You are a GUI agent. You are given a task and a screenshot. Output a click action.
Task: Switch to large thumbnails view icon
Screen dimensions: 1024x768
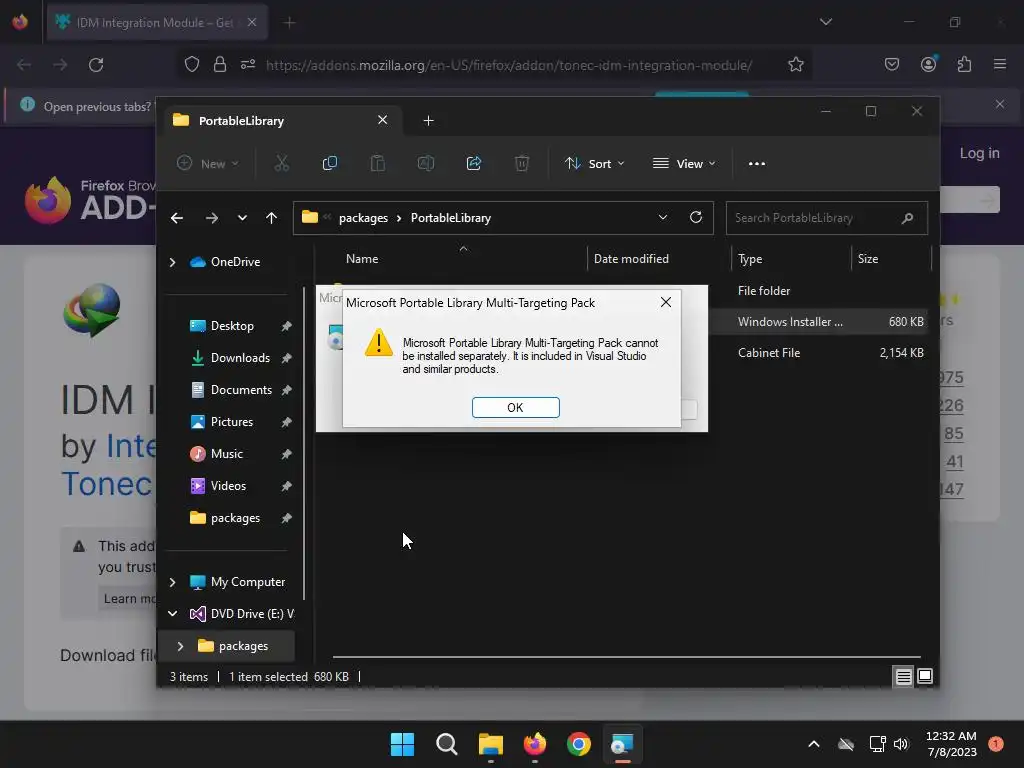point(925,677)
